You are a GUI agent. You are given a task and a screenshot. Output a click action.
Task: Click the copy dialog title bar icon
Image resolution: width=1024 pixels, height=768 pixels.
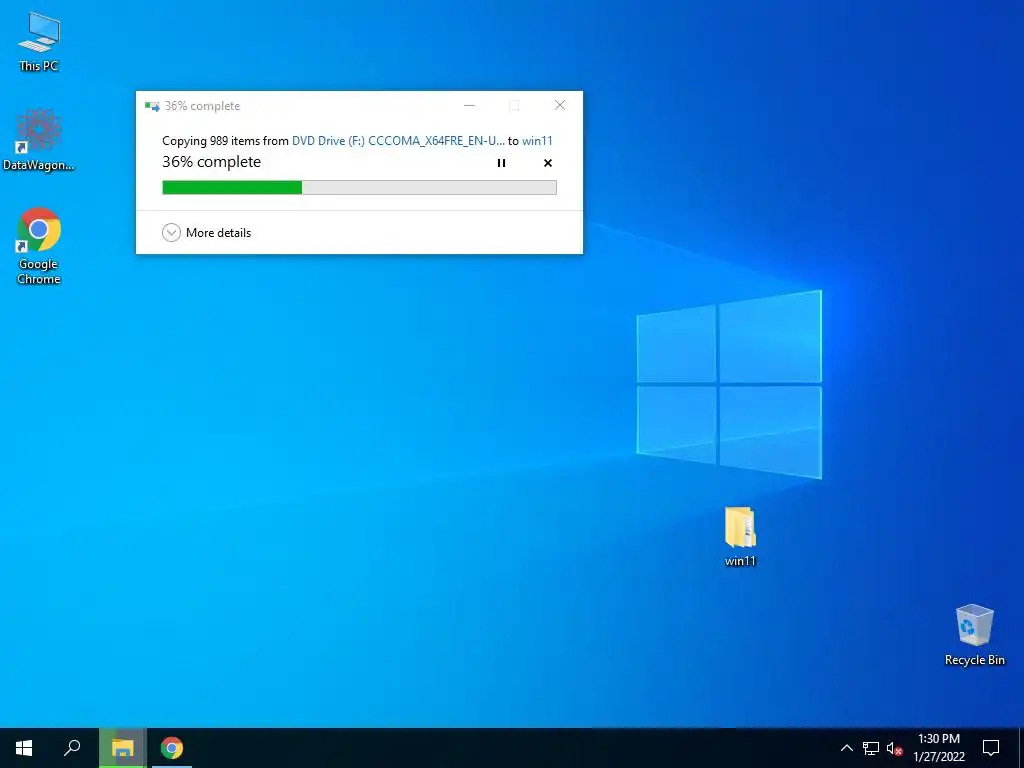point(152,106)
